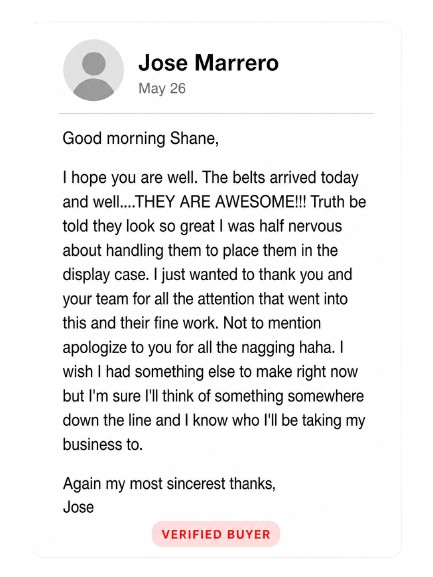Click the 'business to.' closing words
The height and width of the screenshot is (577, 433).
tap(103, 445)
